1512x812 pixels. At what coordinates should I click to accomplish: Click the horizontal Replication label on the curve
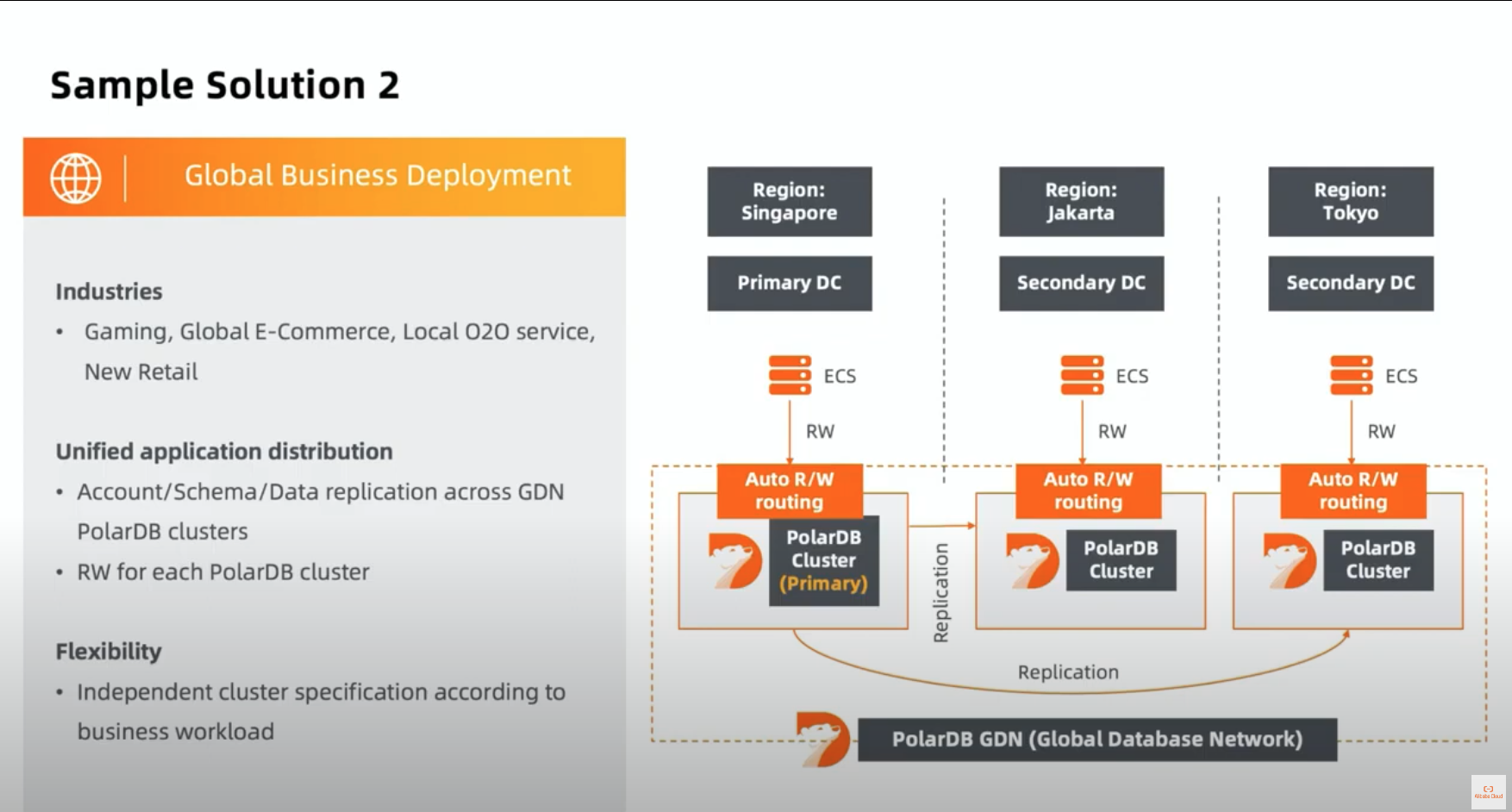[x=1068, y=672]
